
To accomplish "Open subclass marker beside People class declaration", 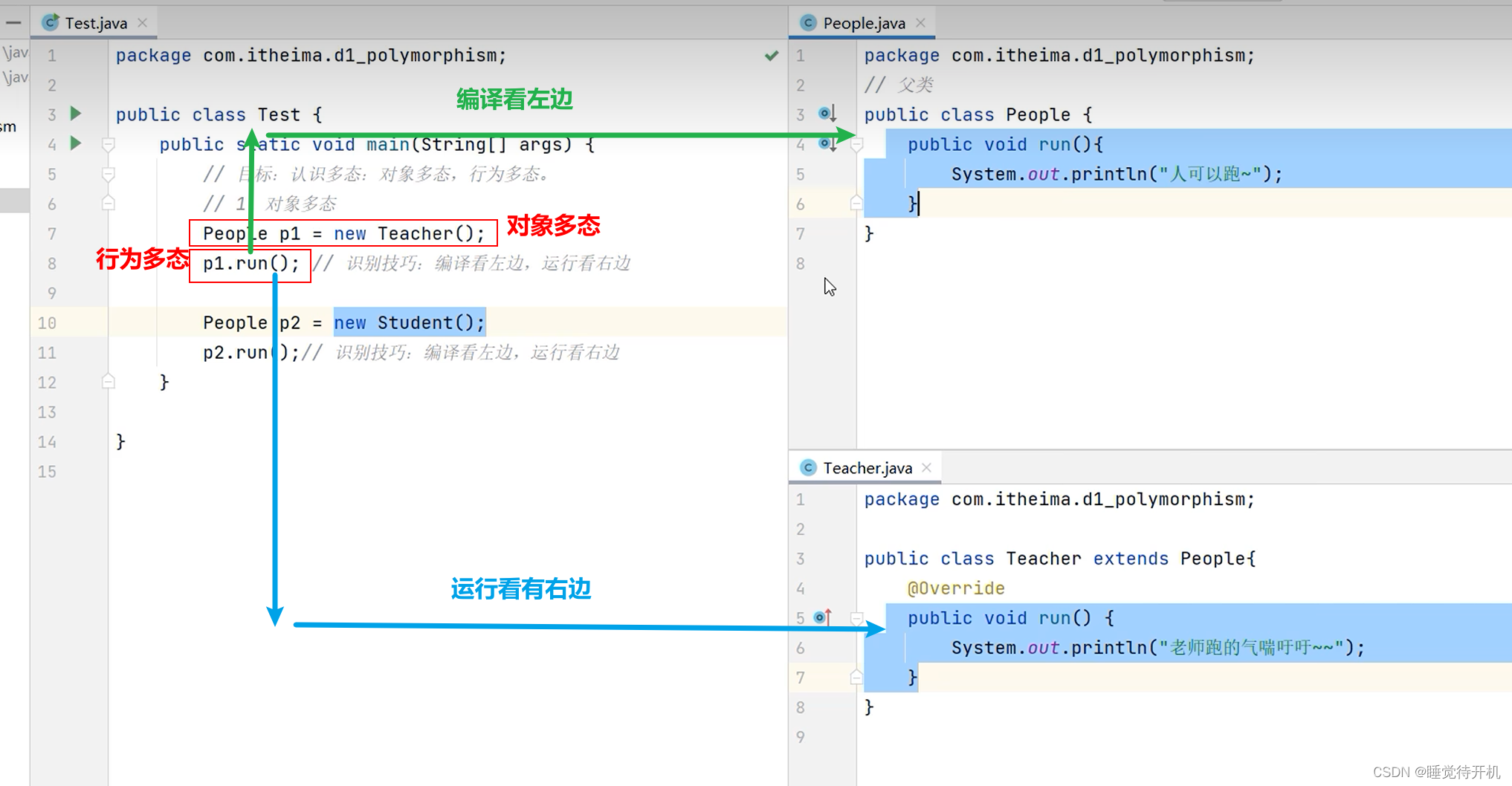I will pyautogui.click(x=827, y=114).
